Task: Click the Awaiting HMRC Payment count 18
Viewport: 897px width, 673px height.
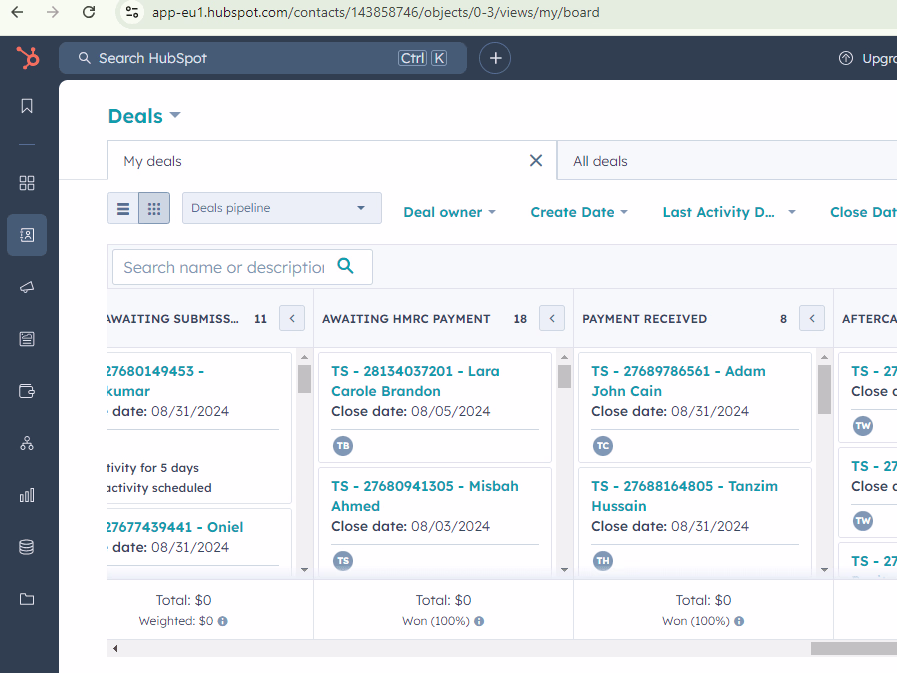Action: click(x=520, y=319)
